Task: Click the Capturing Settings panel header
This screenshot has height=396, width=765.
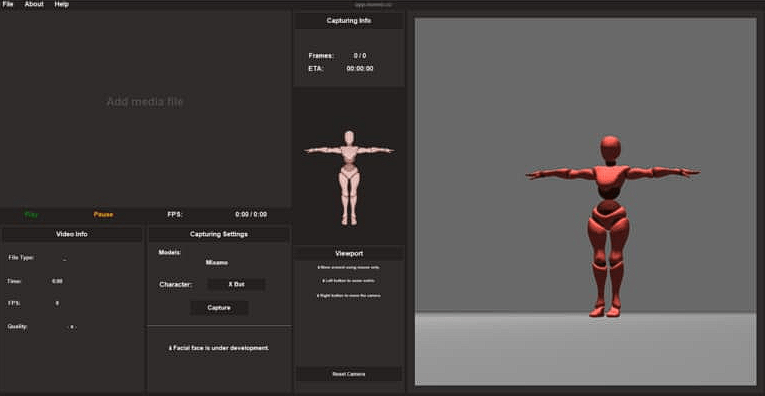Action: click(x=219, y=234)
